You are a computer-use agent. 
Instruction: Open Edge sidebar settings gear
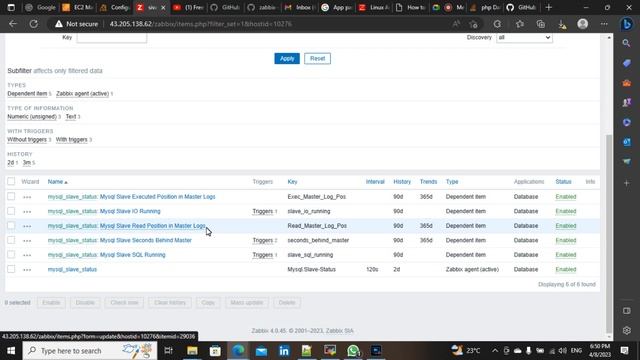click(627, 330)
